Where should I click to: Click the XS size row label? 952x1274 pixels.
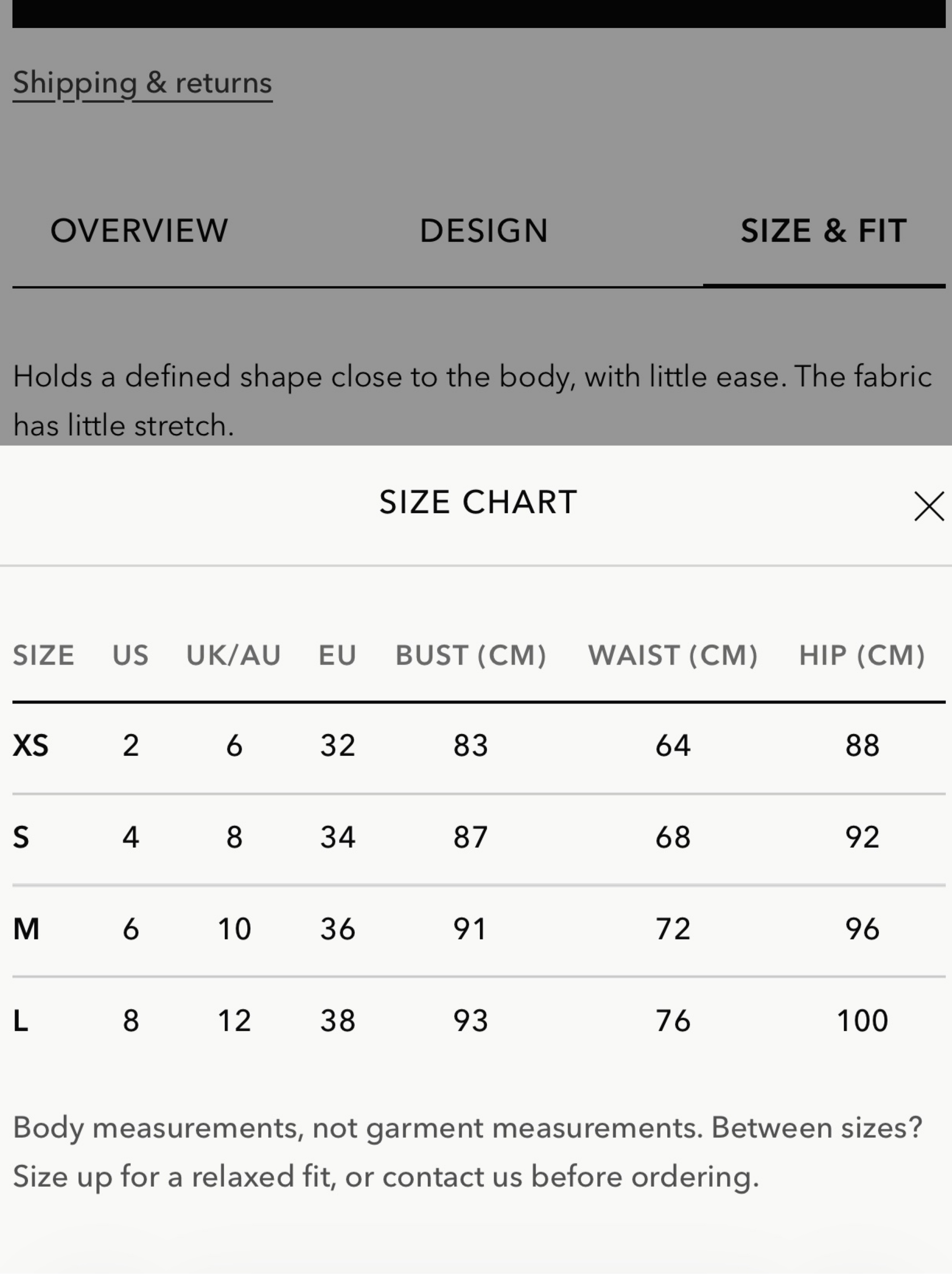click(x=31, y=745)
